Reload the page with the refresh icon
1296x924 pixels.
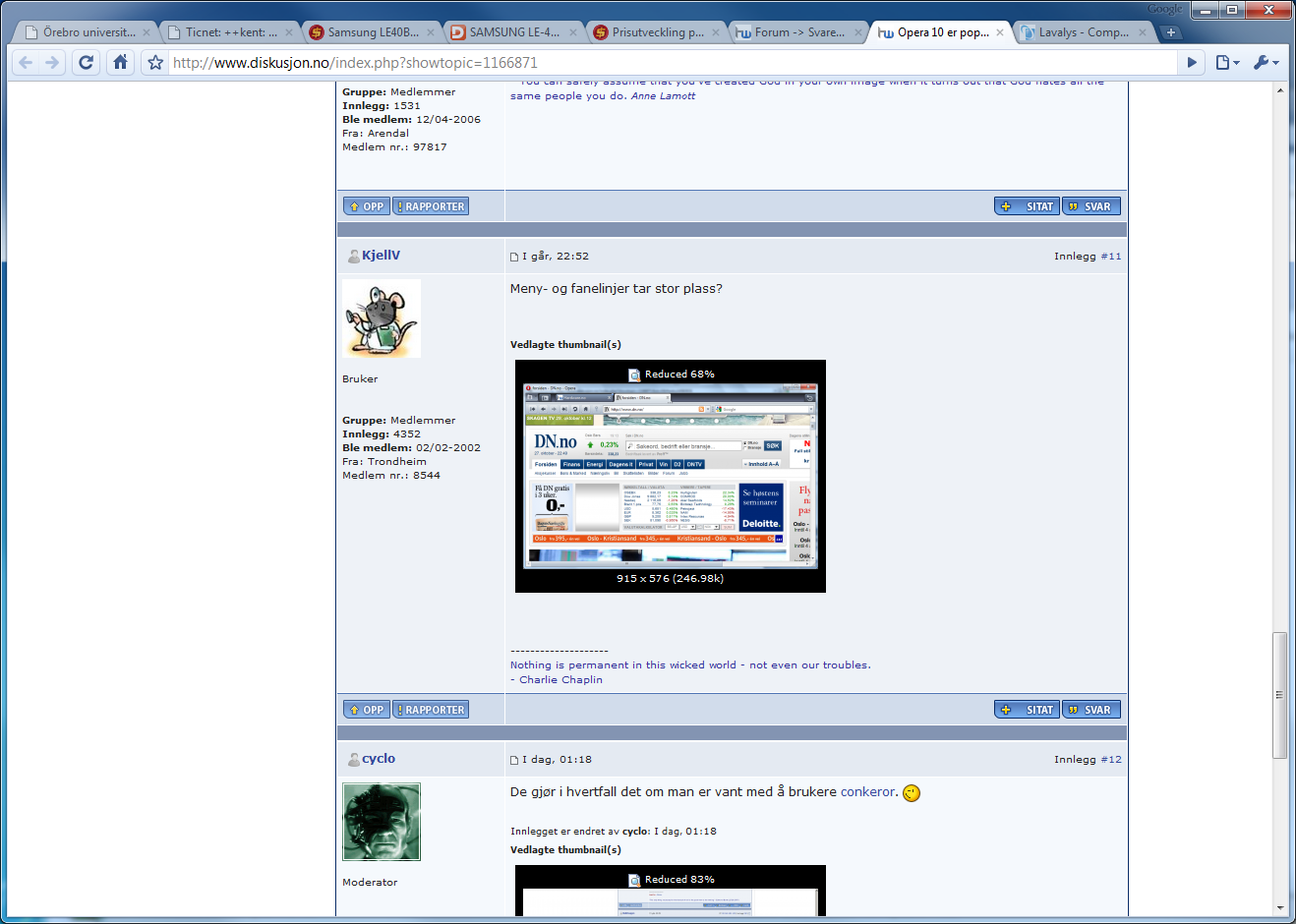[87, 62]
